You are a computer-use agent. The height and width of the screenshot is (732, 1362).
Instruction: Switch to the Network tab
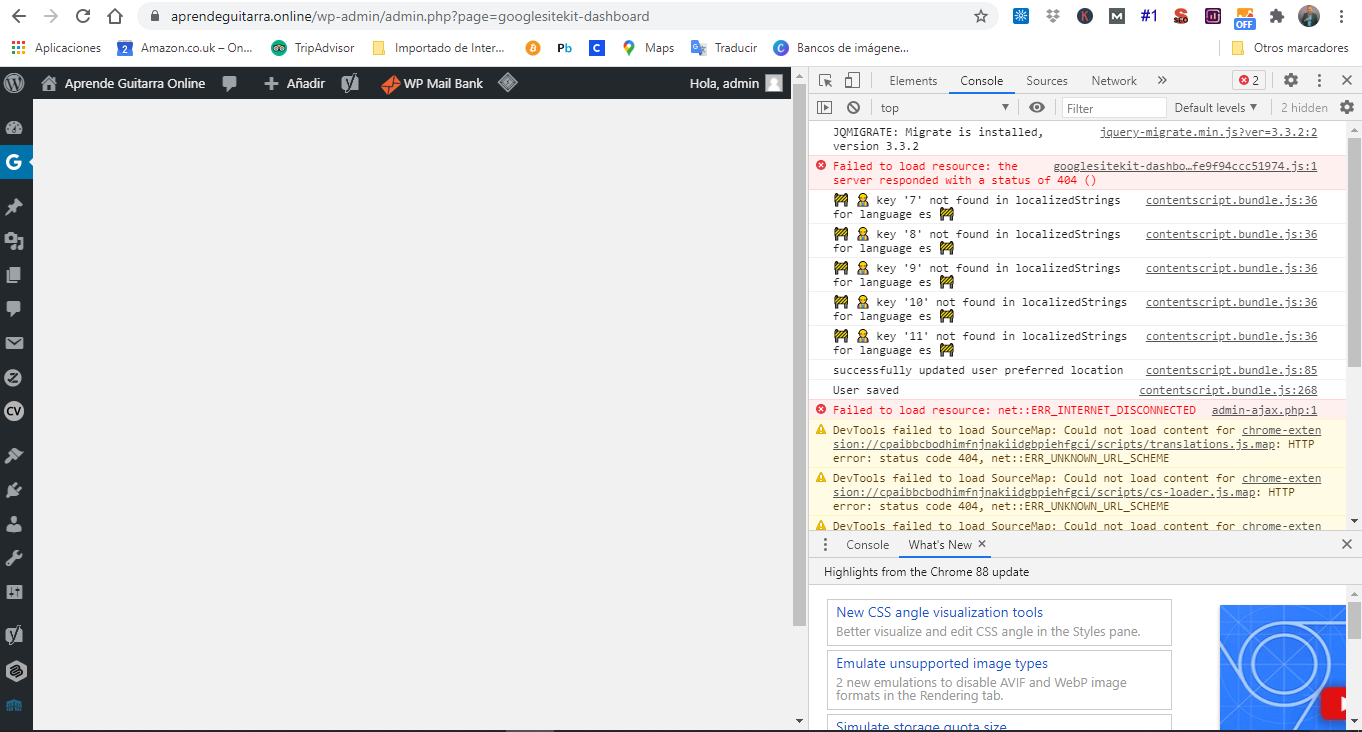pyautogui.click(x=1114, y=81)
